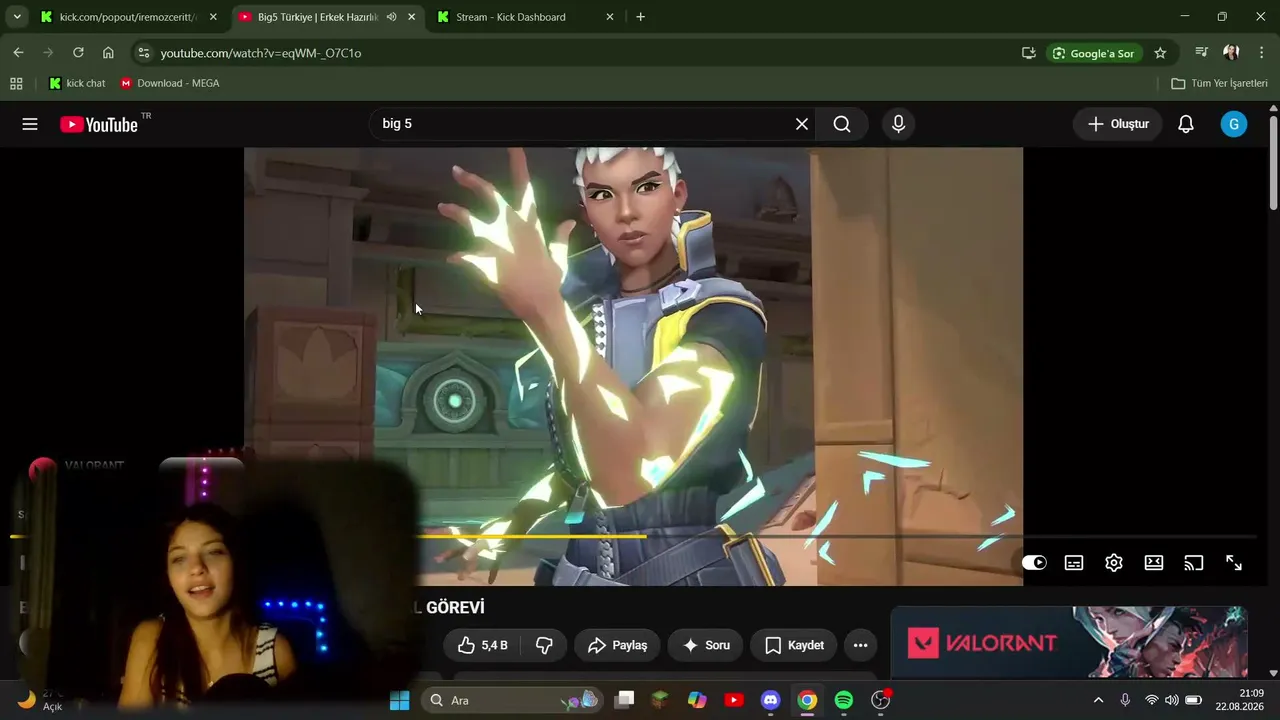The height and width of the screenshot is (720, 1280).
Task: Open the Download - MEGA bookmark
Action: pyautogui.click(x=169, y=83)
